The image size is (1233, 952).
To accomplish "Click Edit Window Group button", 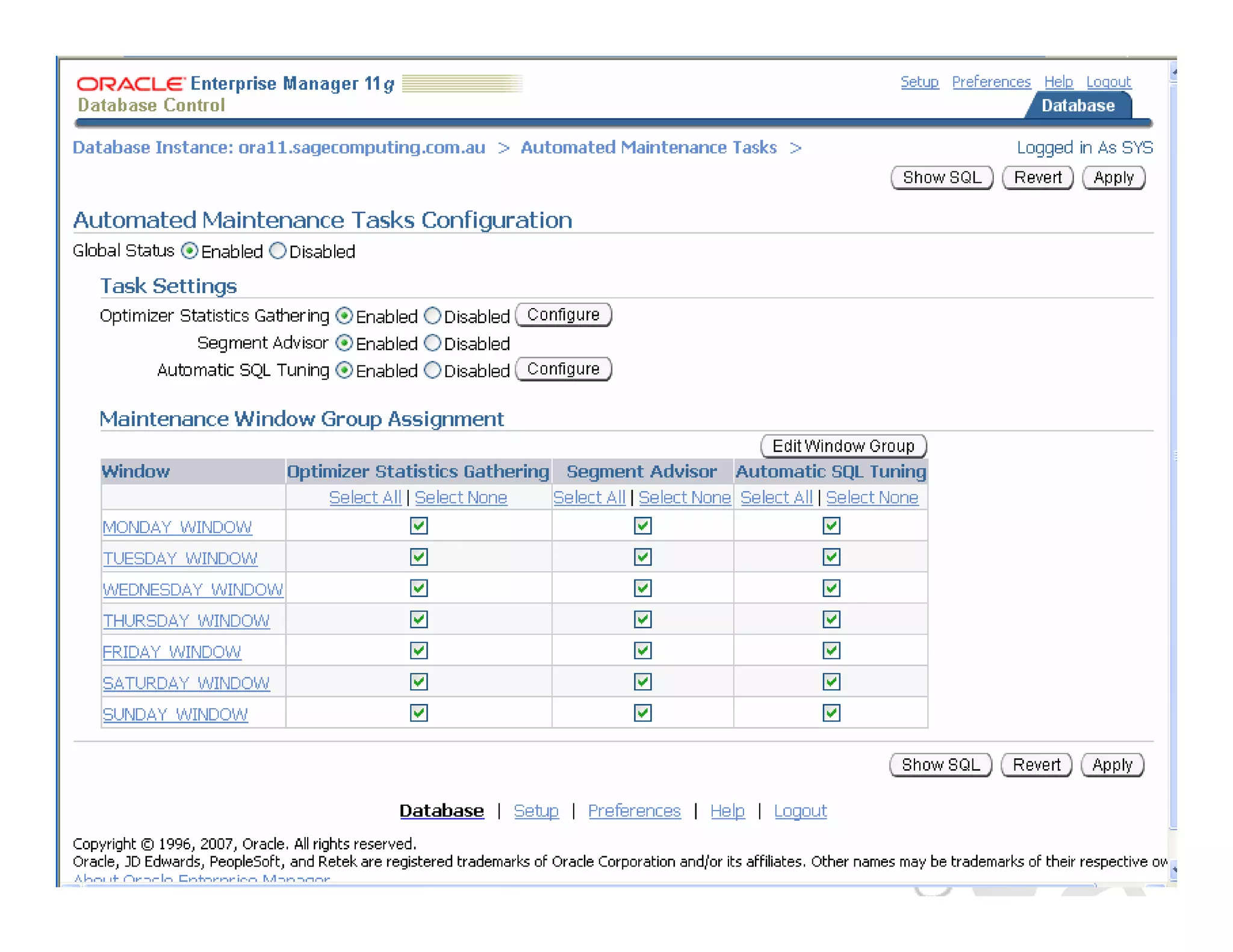I will [843, 446].
